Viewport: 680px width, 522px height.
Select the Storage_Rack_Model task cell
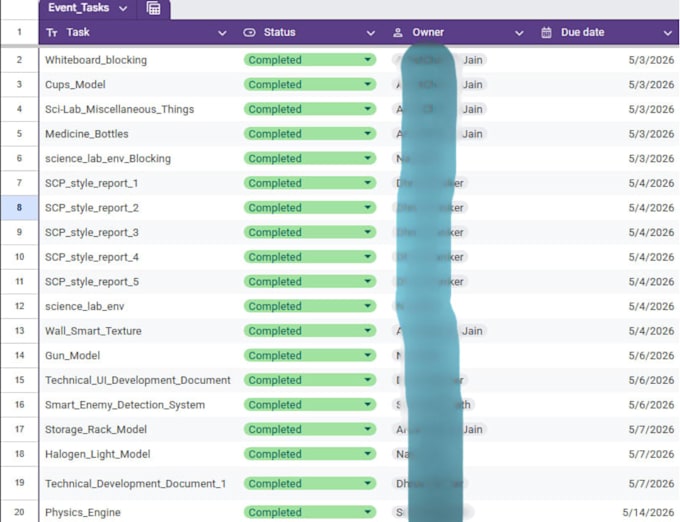click(x=138, y=430)
